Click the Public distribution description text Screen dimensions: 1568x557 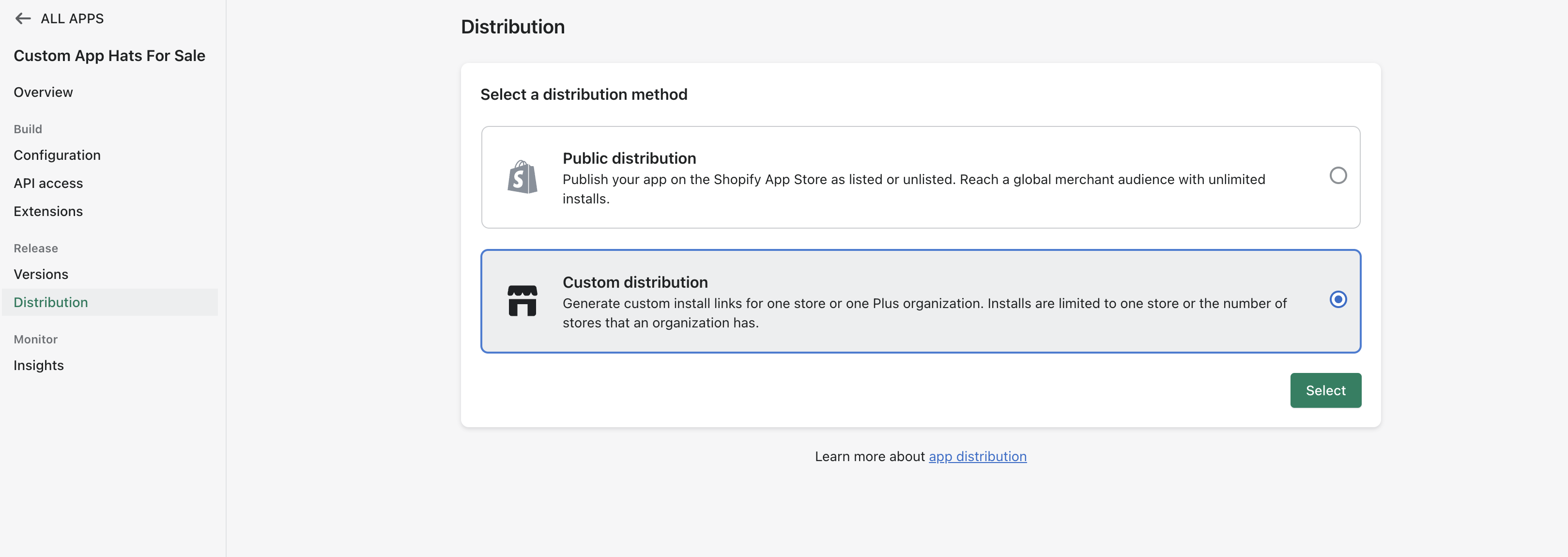pyautogui.click(x=914, y=189)
